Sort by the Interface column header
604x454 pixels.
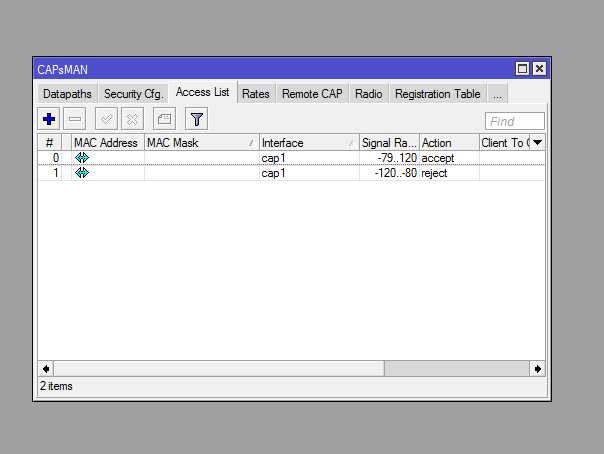309,143
